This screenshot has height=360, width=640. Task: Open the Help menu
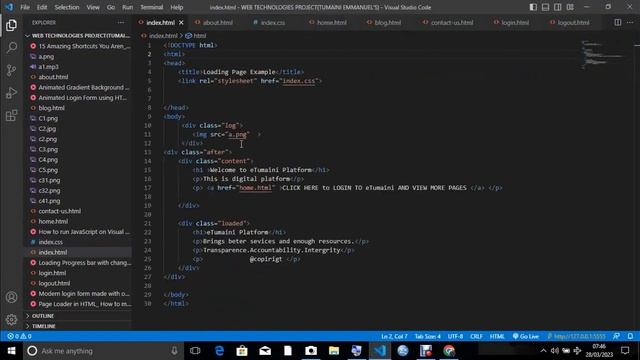point(176,7)
